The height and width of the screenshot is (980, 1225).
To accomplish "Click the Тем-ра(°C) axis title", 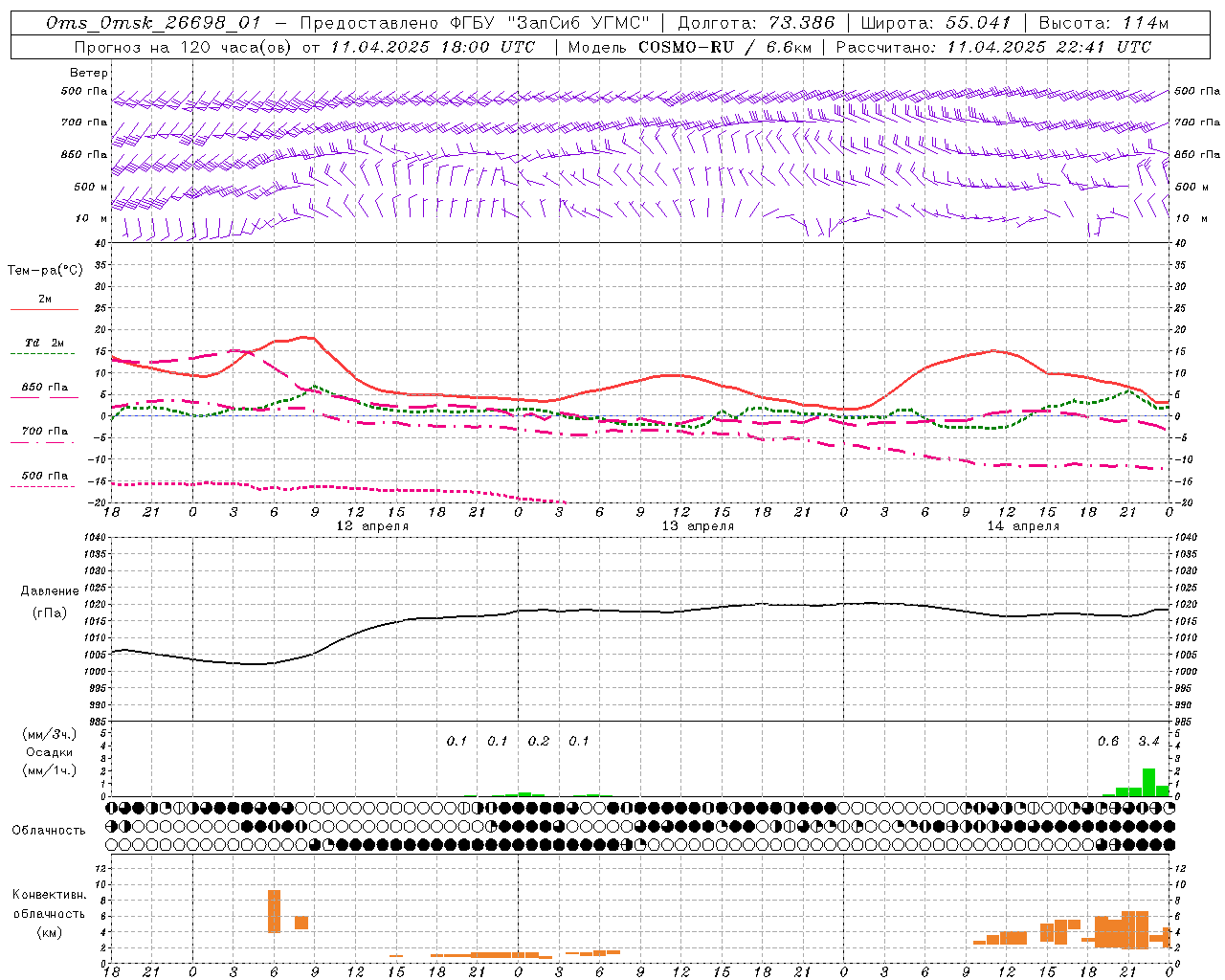I will point(45,271).
